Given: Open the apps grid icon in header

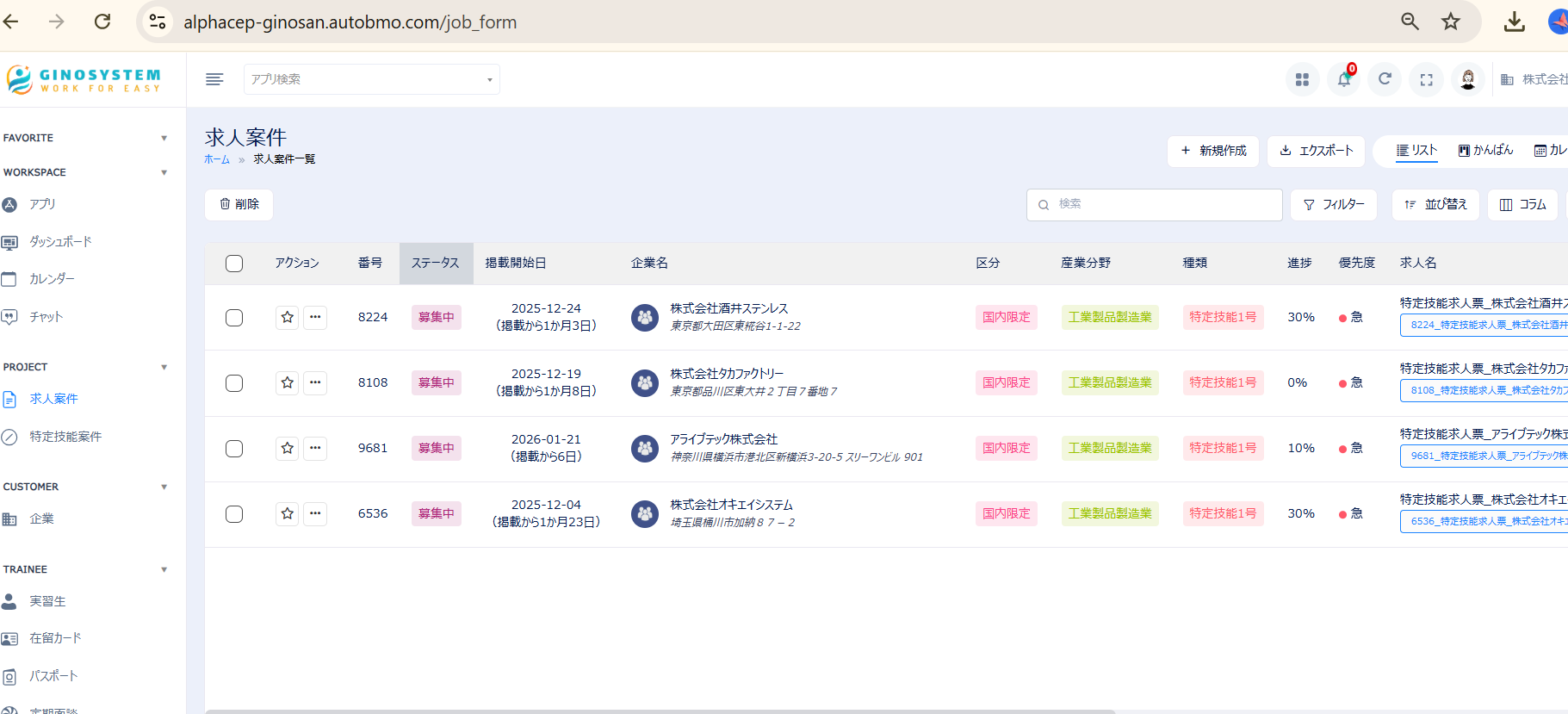Looking at the screenshot, I should coord(1302,80).
